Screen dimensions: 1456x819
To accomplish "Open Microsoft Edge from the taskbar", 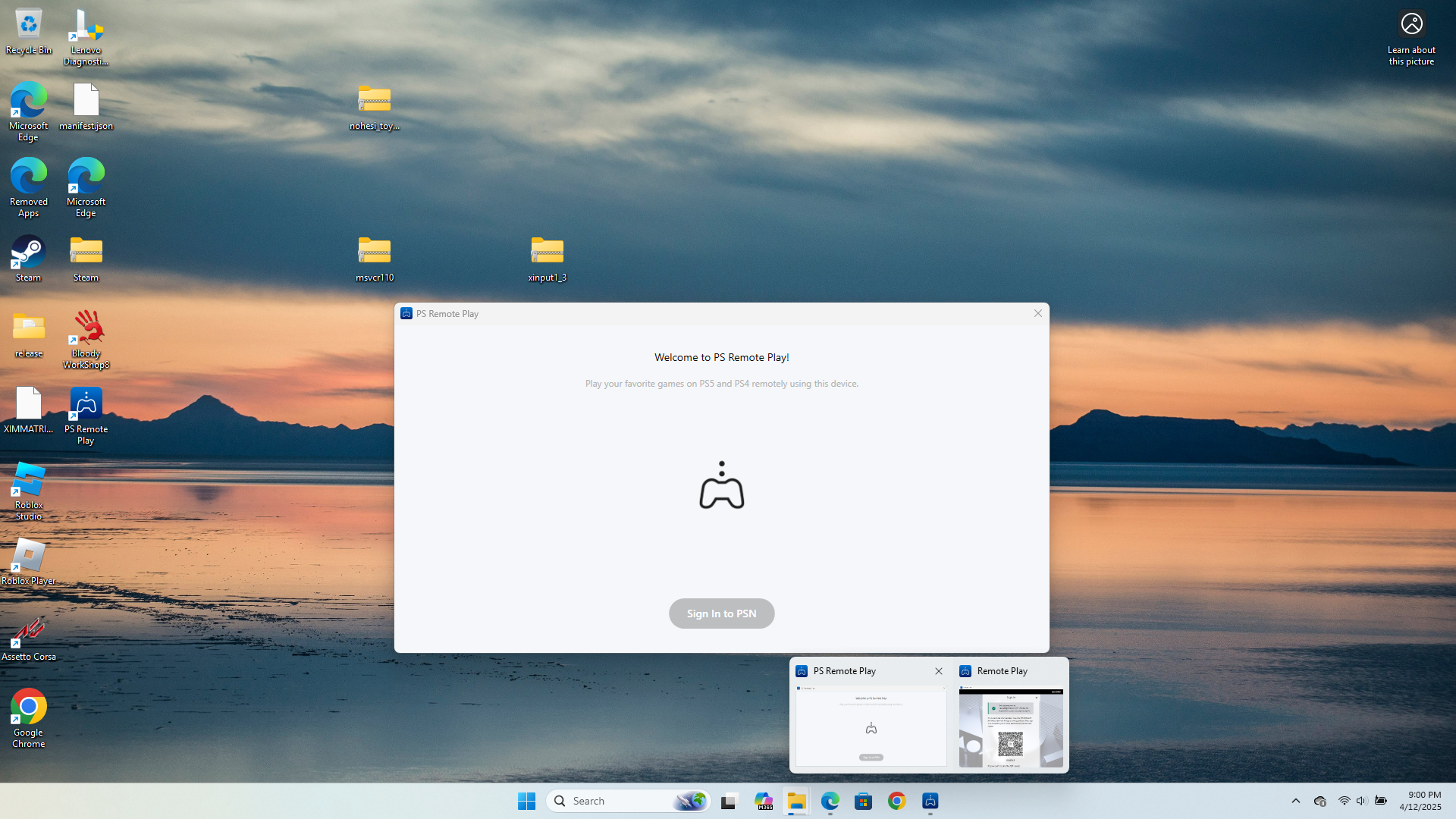I will (x=830, y=801).
